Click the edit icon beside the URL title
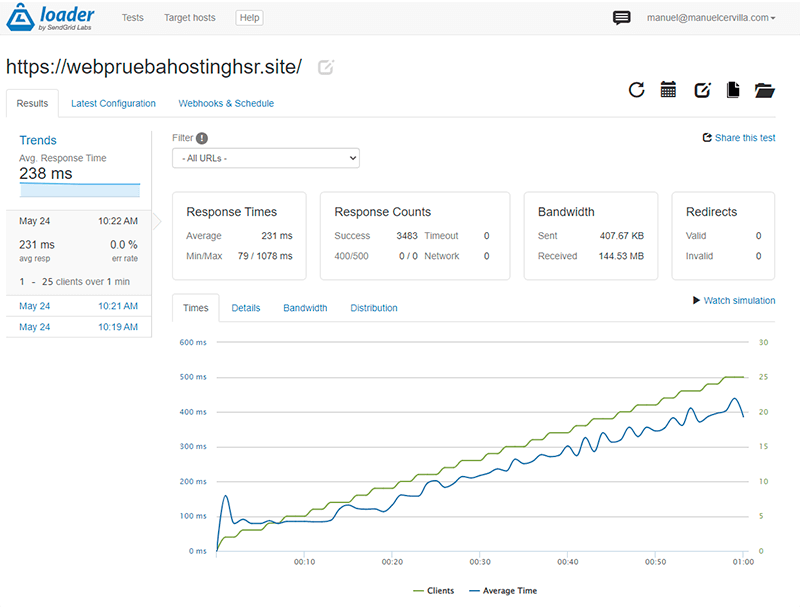This screenshot has height=608, width=800. 326,67
